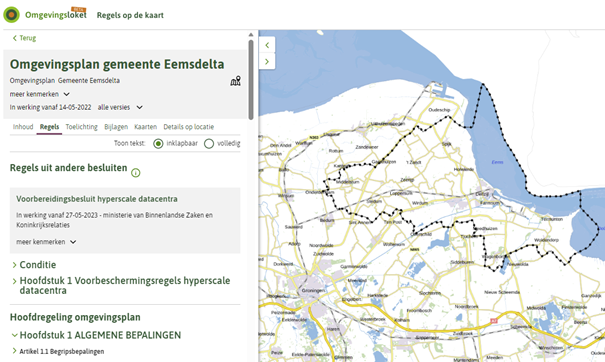
Task: Click Hoofdregeling omgevingsplan heading
Action: tap(75, 317)
